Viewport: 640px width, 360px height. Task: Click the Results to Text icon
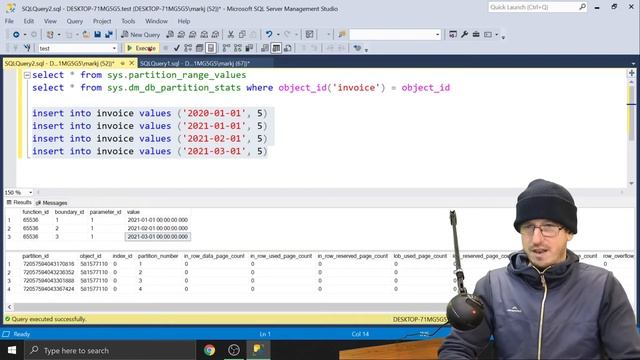click(x=264, y=48)
